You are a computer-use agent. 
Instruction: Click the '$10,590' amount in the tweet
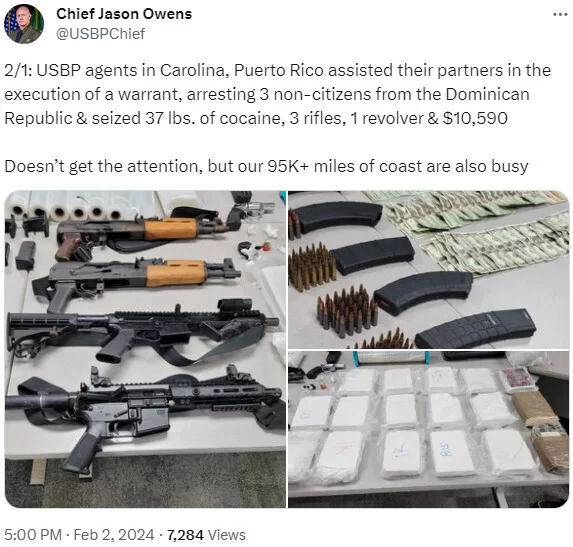point(475,118)
